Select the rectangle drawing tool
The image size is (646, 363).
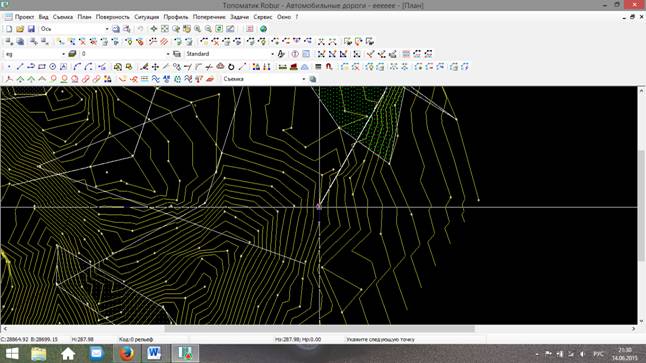click(42, 66)
